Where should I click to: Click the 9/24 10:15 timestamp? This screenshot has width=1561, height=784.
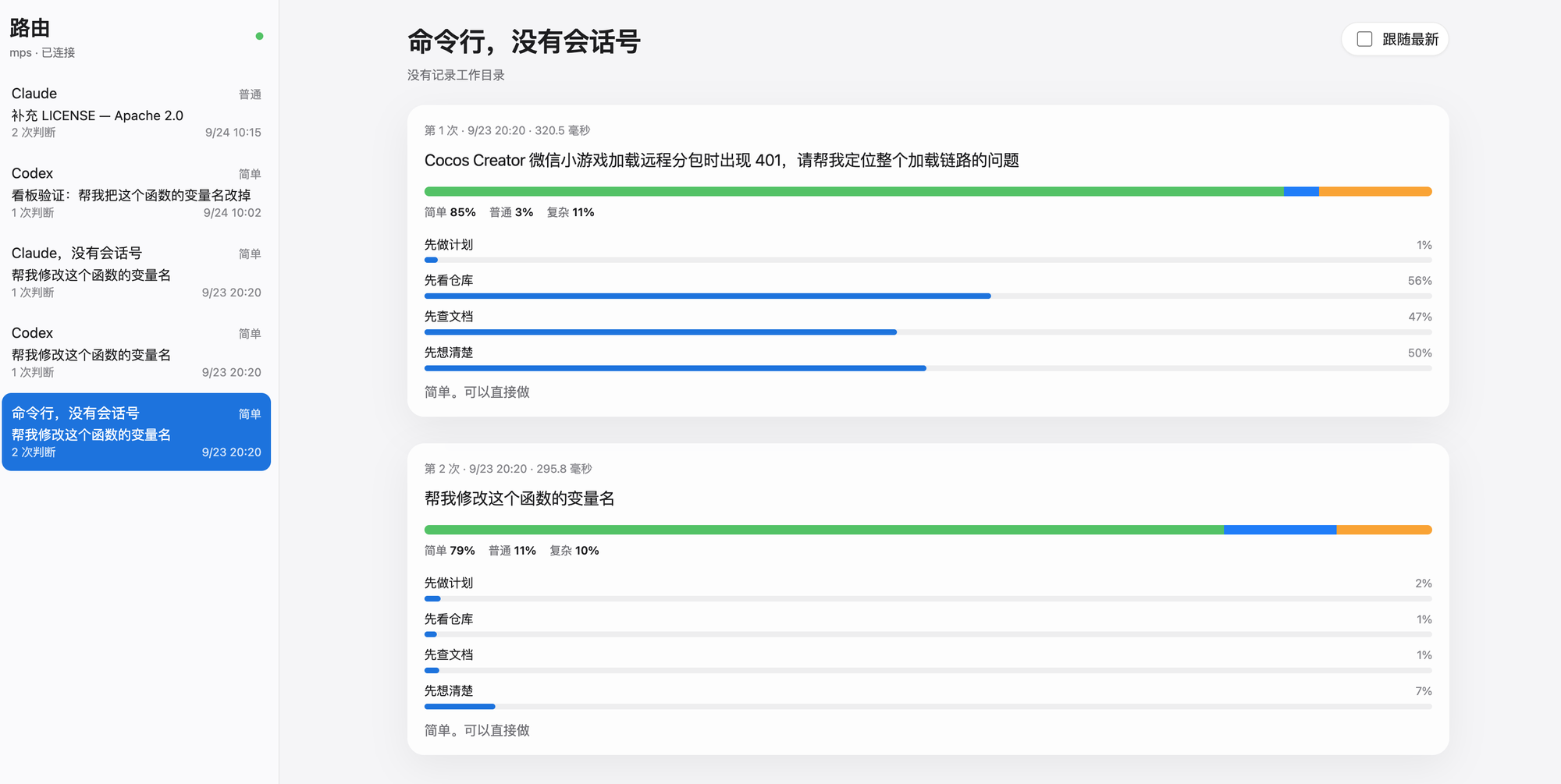233,133
